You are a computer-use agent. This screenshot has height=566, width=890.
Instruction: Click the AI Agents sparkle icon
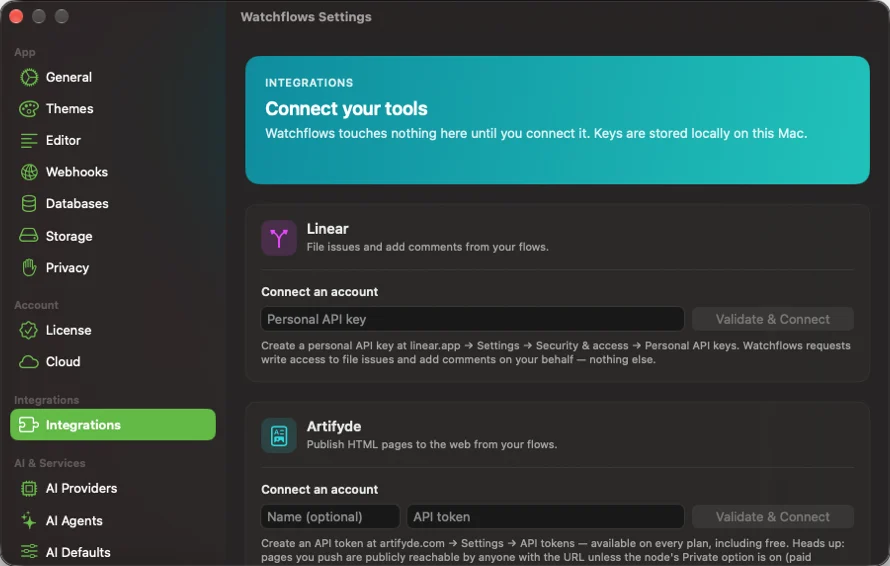(29, 520)
